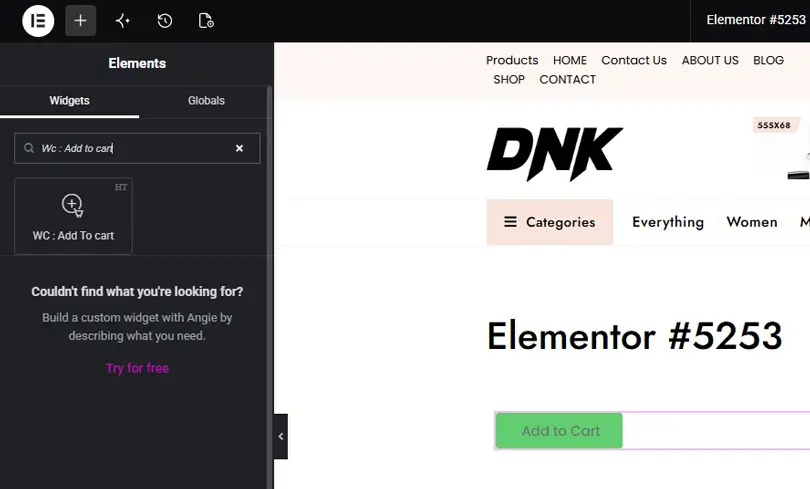This screenshot has width=810, height=489.
Task: Collapse the panel with the arrow handle
Action: (281, 436)
